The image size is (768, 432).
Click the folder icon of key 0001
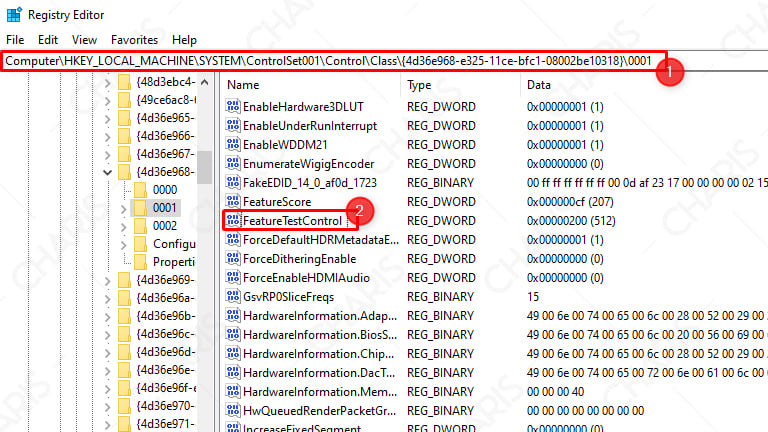click(x=141, y=208)
